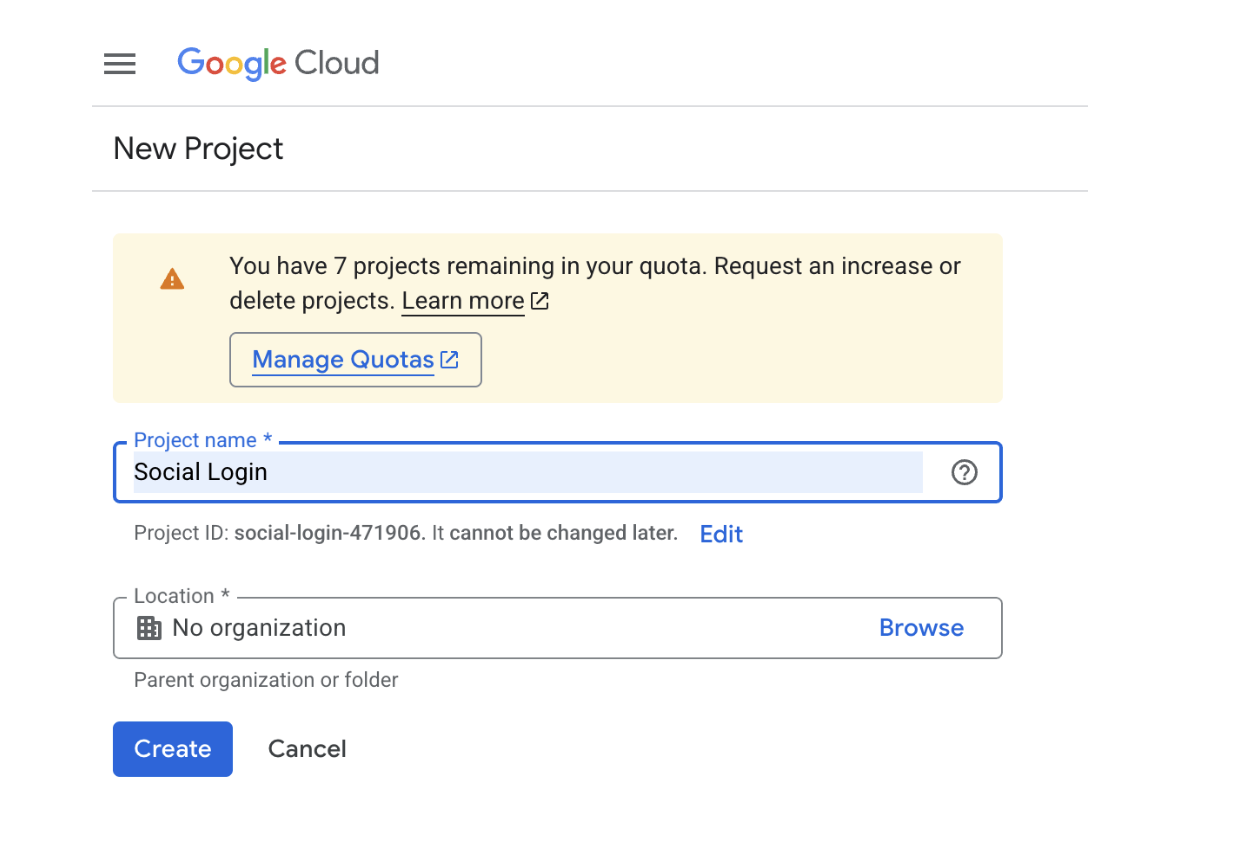
Task: Cancel the new project creation
Action: [x=307, y=749]
